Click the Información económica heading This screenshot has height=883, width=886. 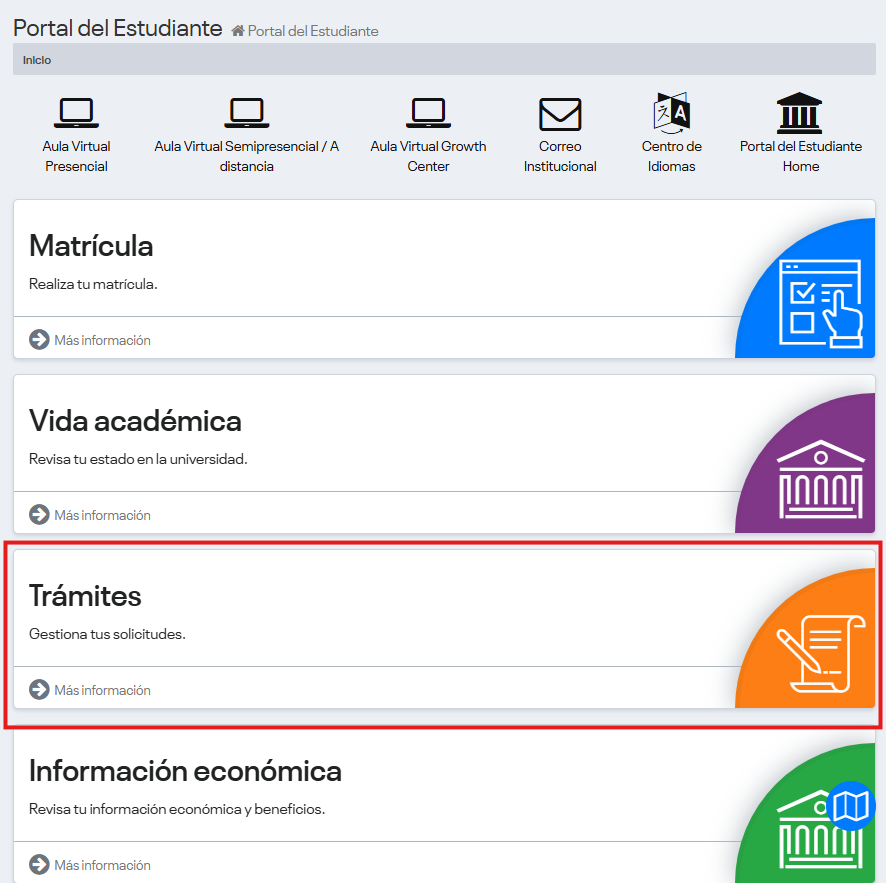pos(185,771)
